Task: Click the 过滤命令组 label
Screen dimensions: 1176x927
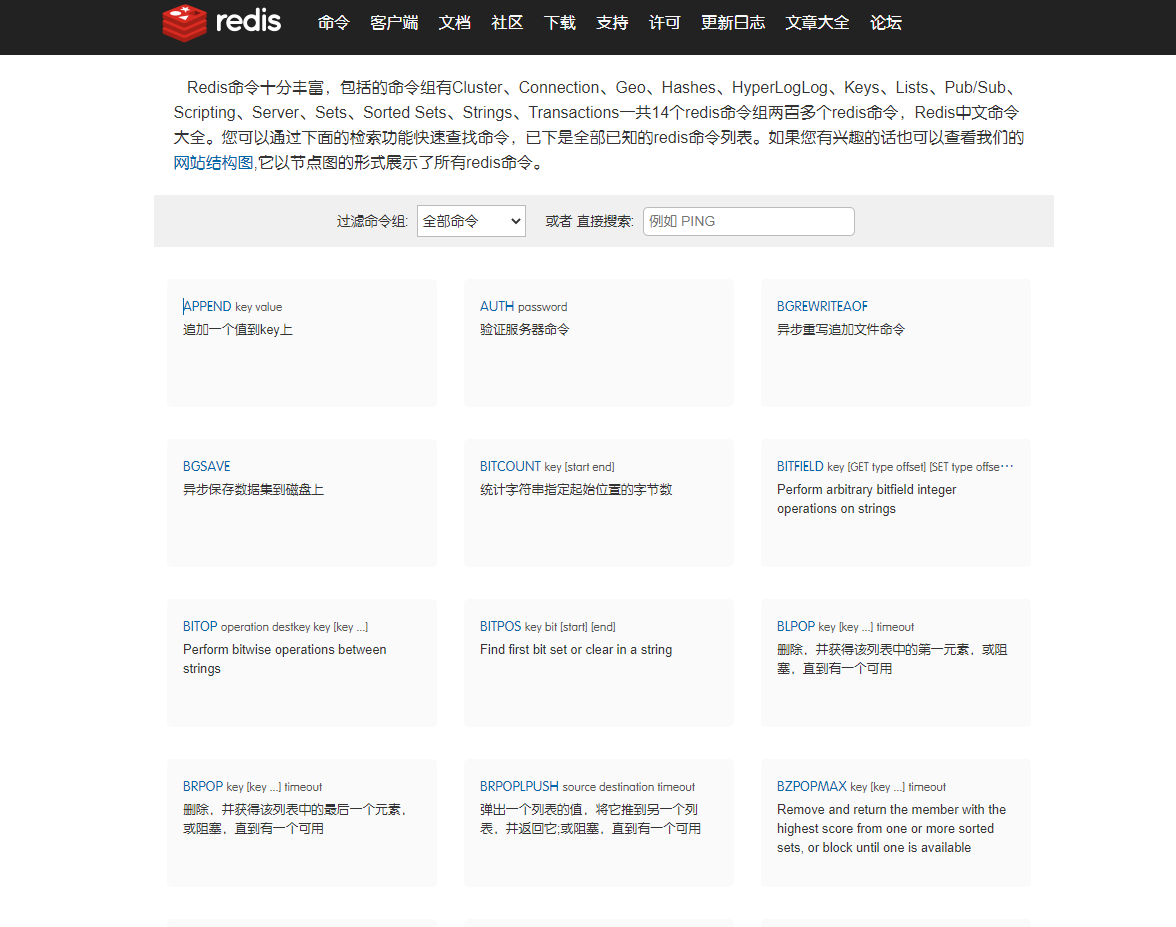Action: point(371,221)
